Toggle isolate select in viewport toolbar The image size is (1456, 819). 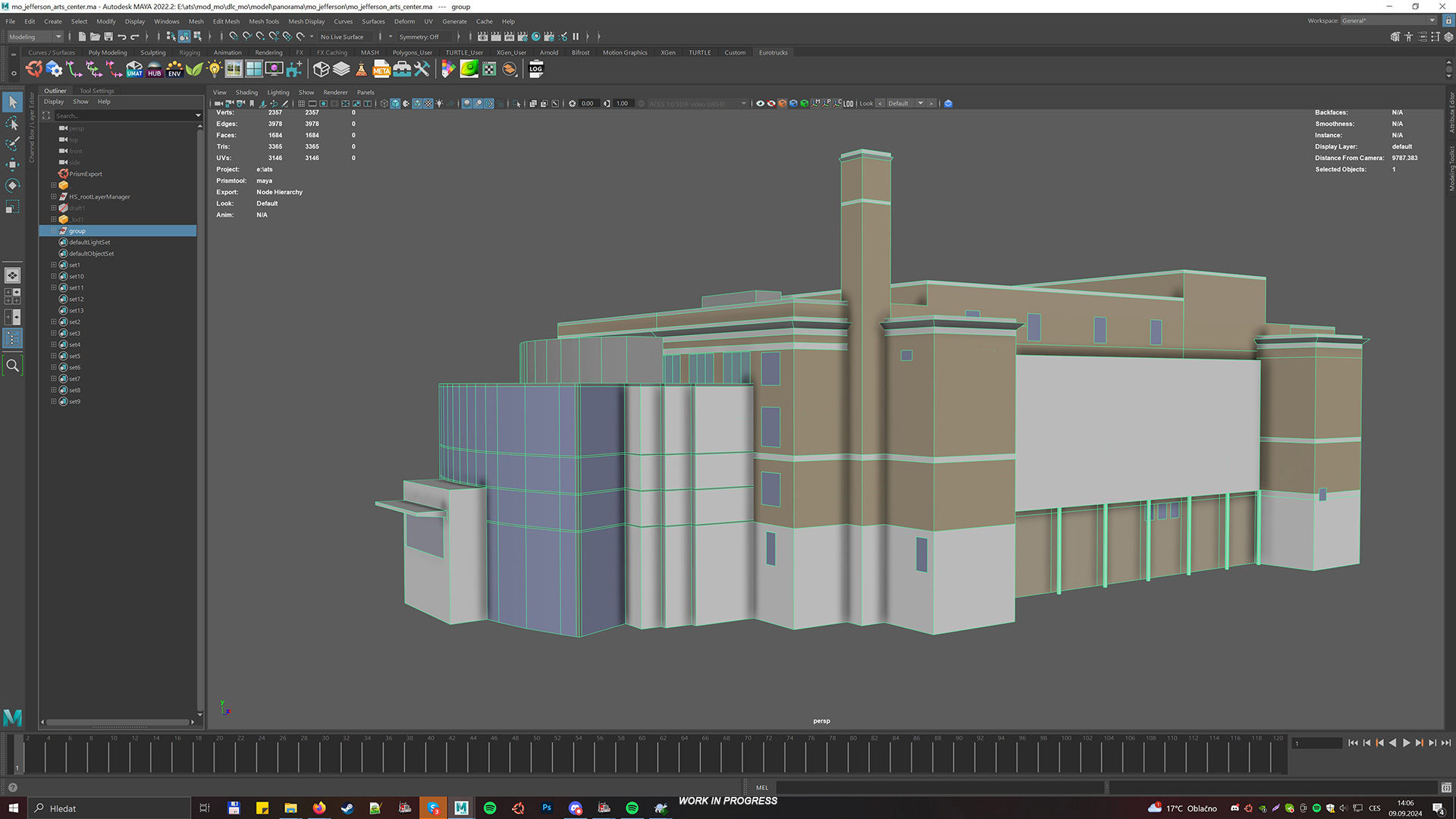(x=518, y=104)
